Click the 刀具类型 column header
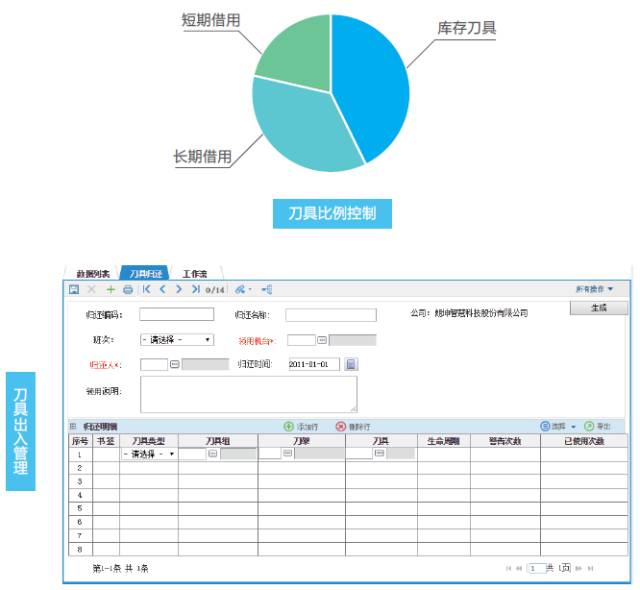640x590 pixels. tap(149, 441)
